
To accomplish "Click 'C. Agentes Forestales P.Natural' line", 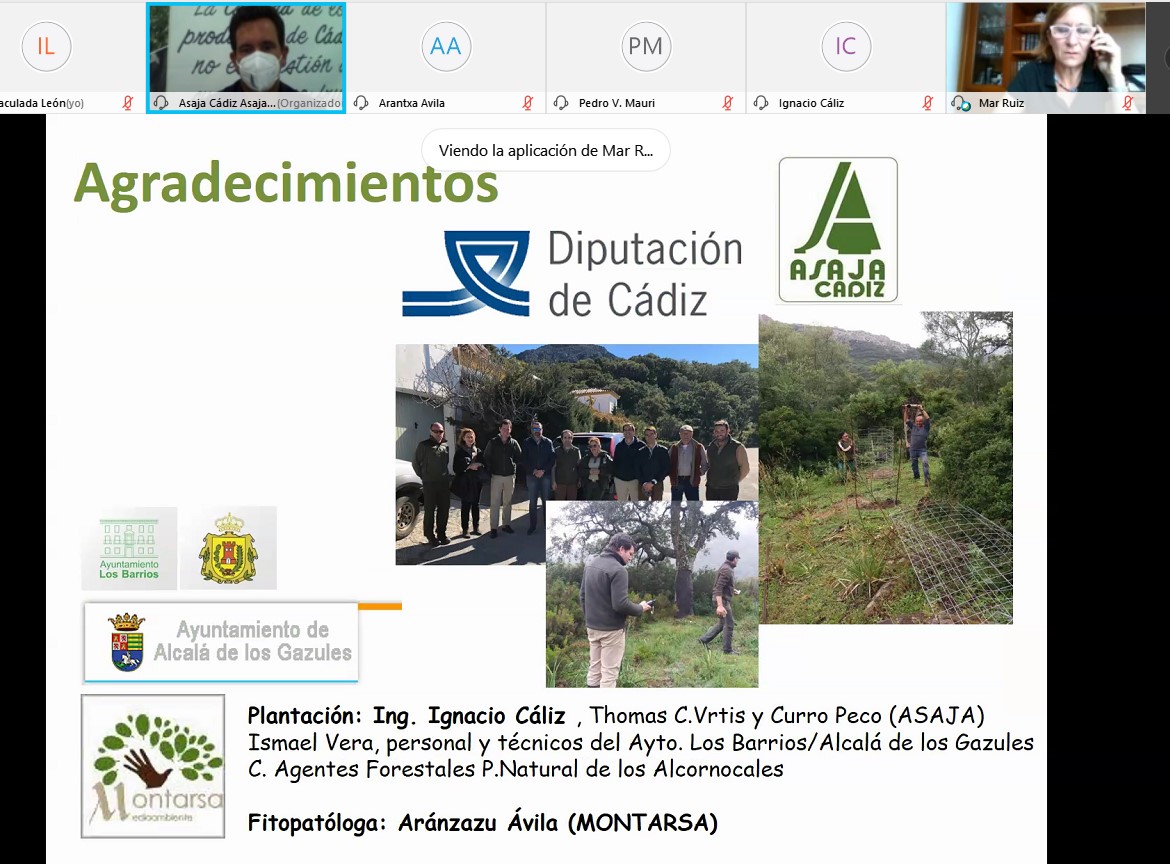I will pos(516,769).
